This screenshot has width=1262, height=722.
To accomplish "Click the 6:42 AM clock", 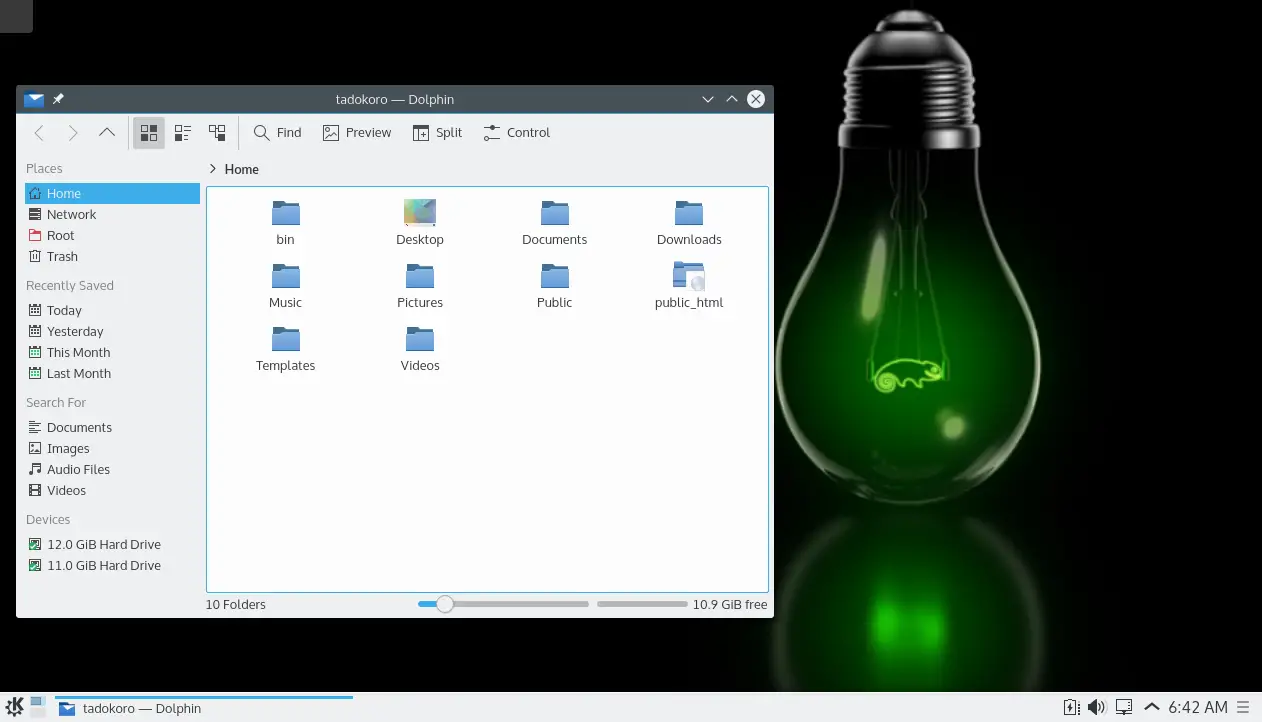I will click(1198, 707).
